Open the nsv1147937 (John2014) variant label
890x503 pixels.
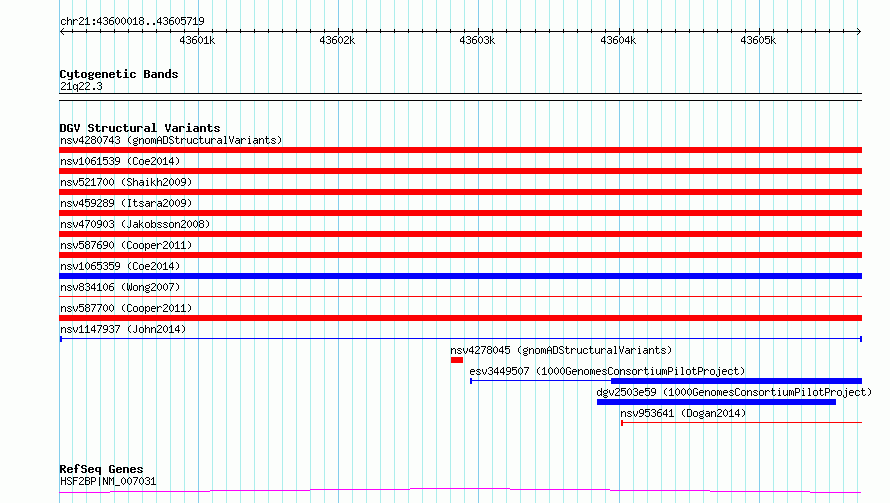(x=123, y=329)
